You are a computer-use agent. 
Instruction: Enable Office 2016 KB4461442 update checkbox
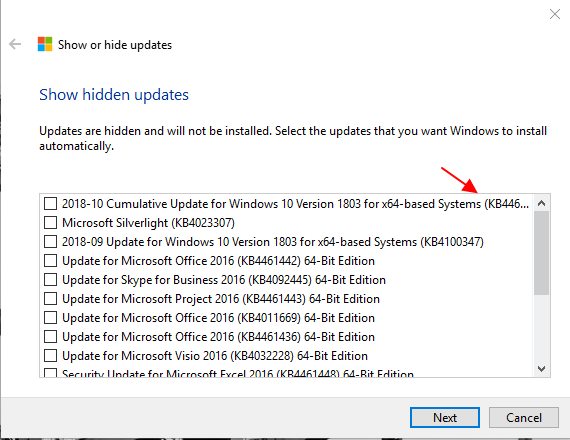point(51,261)
